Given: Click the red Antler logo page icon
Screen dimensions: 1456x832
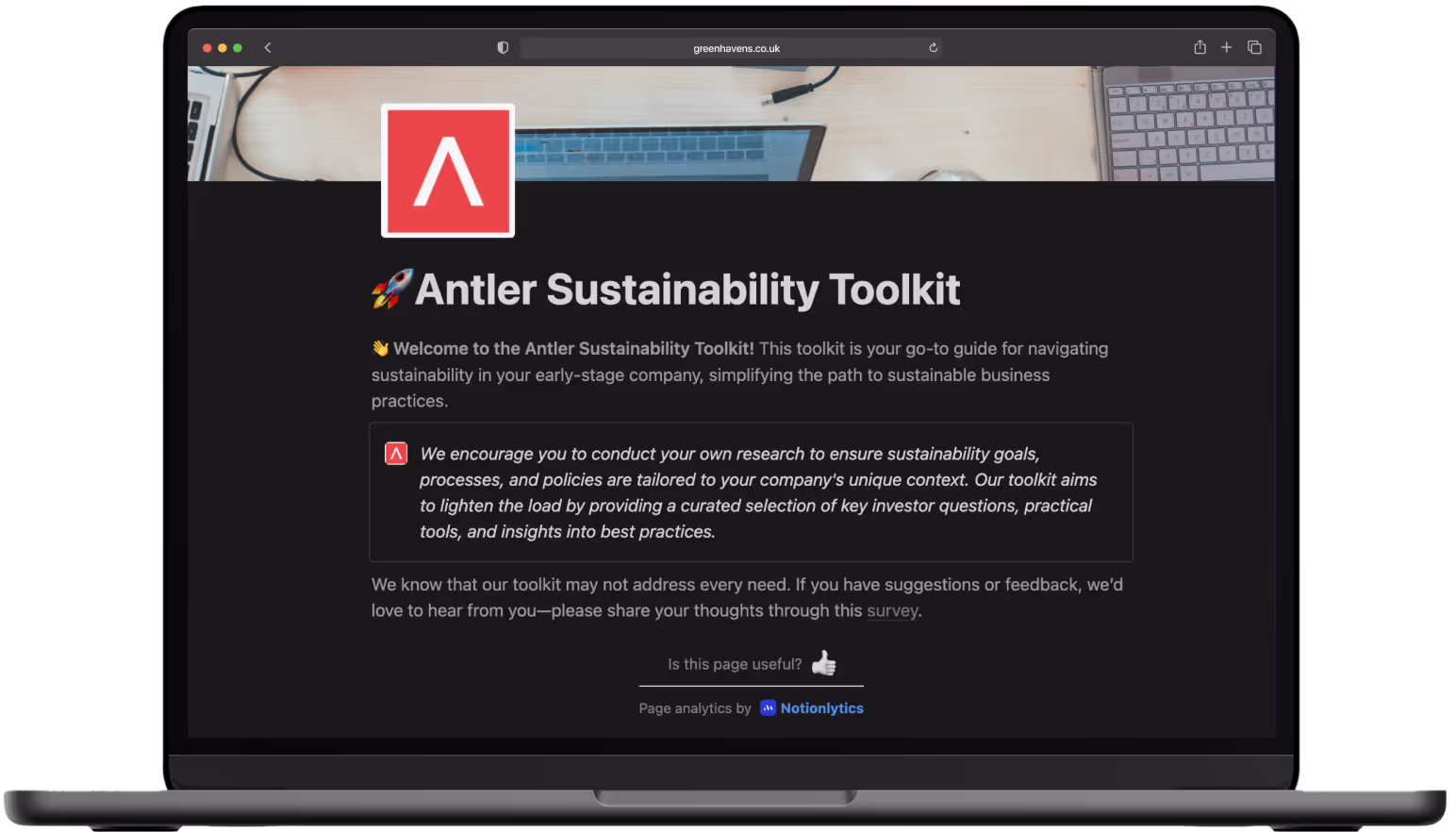Looking at the screenshot, I should [448, 171].
